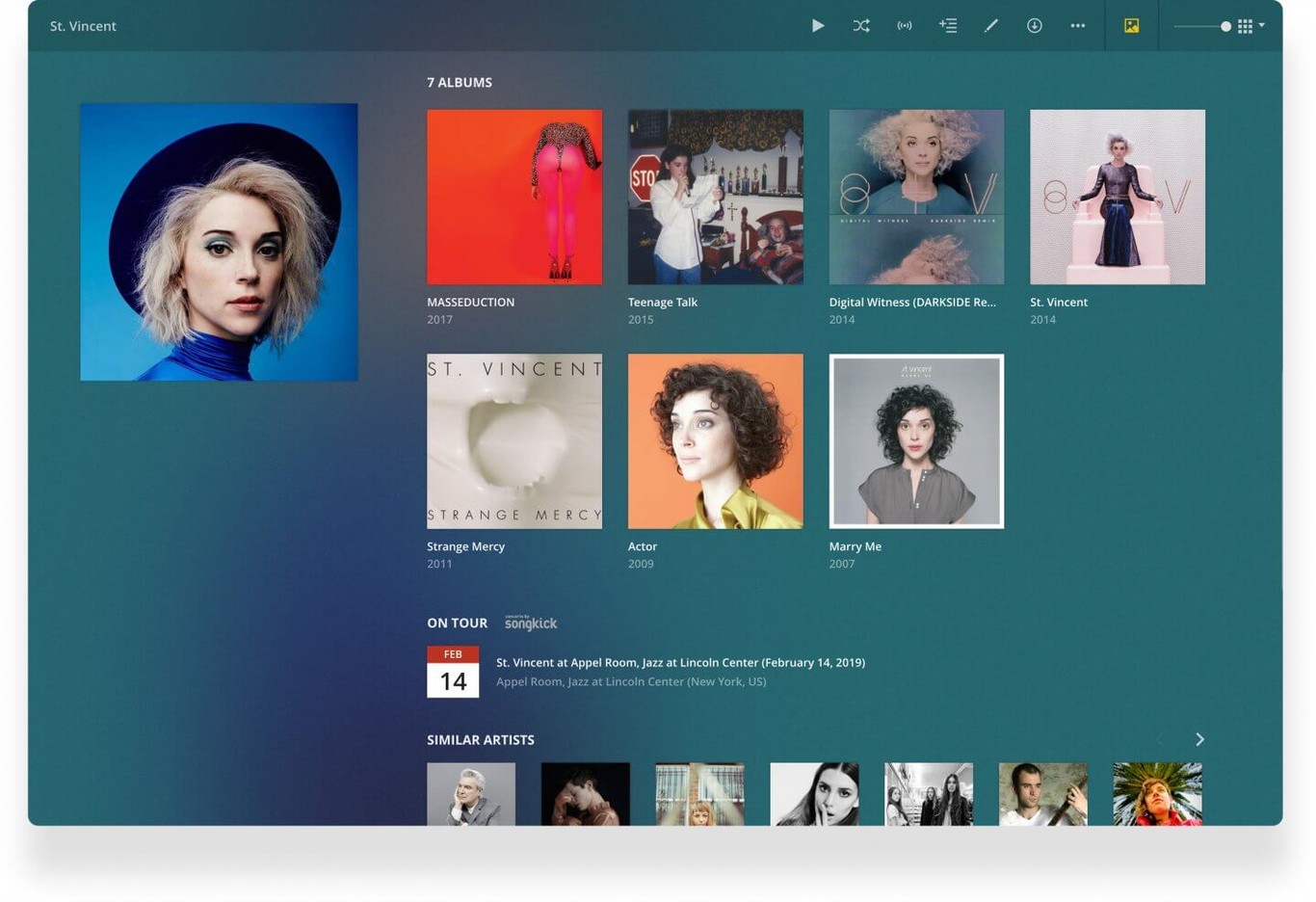
Task: Toggle the yellow artwork background button
Action: tap(1131, 26)
